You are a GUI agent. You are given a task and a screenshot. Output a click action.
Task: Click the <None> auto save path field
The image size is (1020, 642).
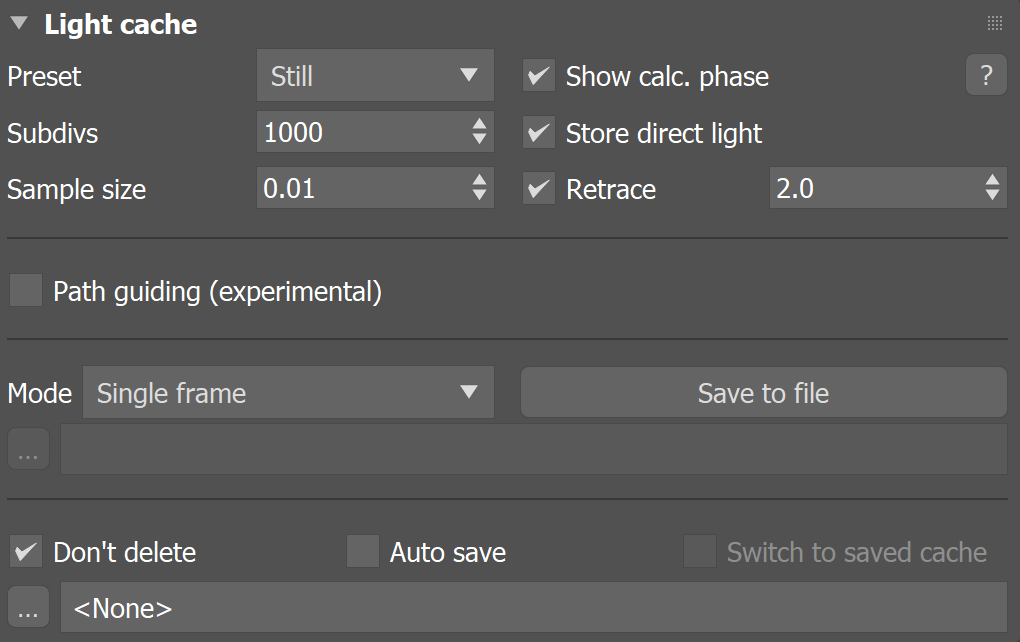click(534, 608)
